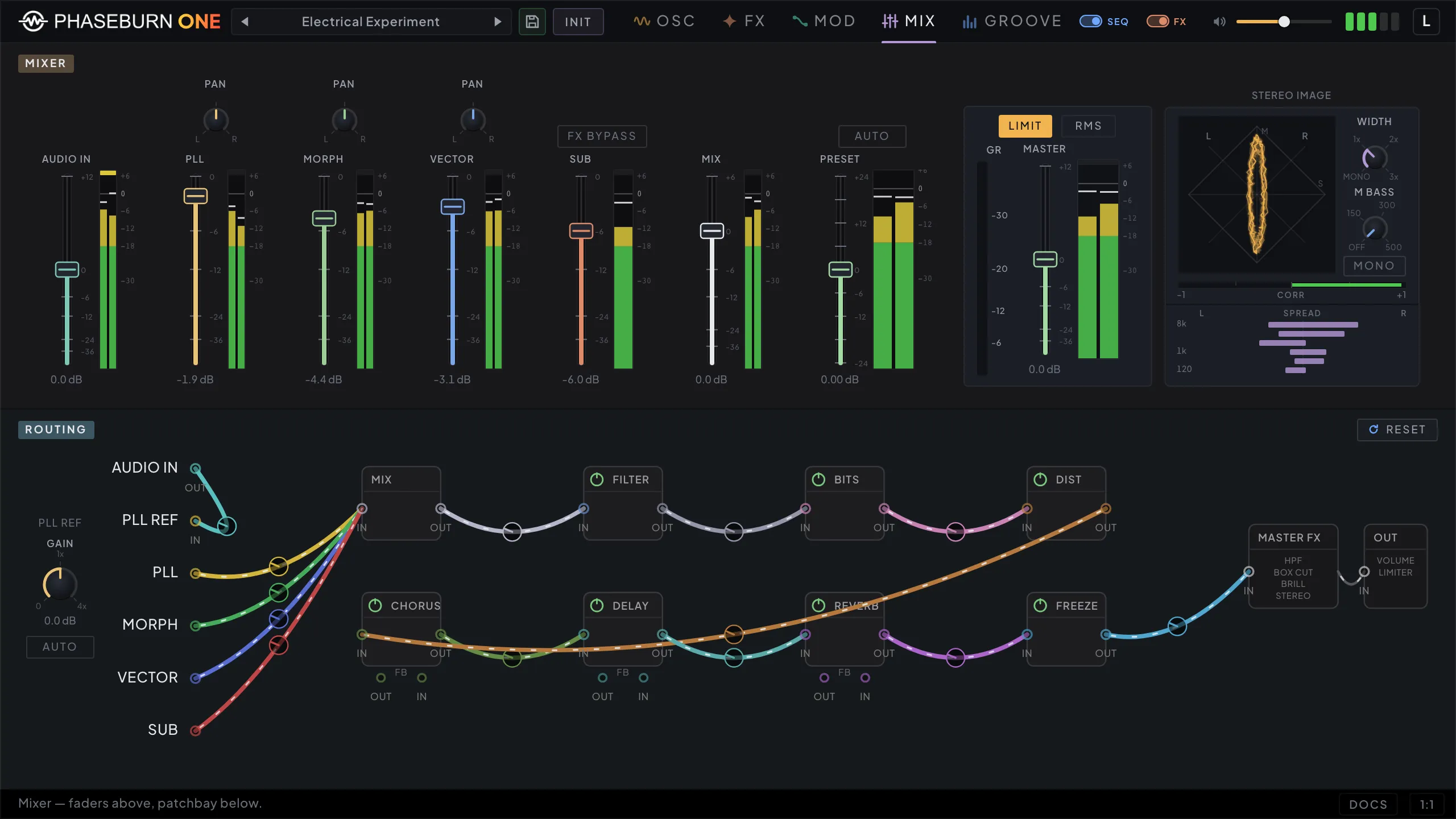Image resolution: width=1456 pixels, height=819 pixels.
Task: Open the OSC tab
Action: coord(664,21)
